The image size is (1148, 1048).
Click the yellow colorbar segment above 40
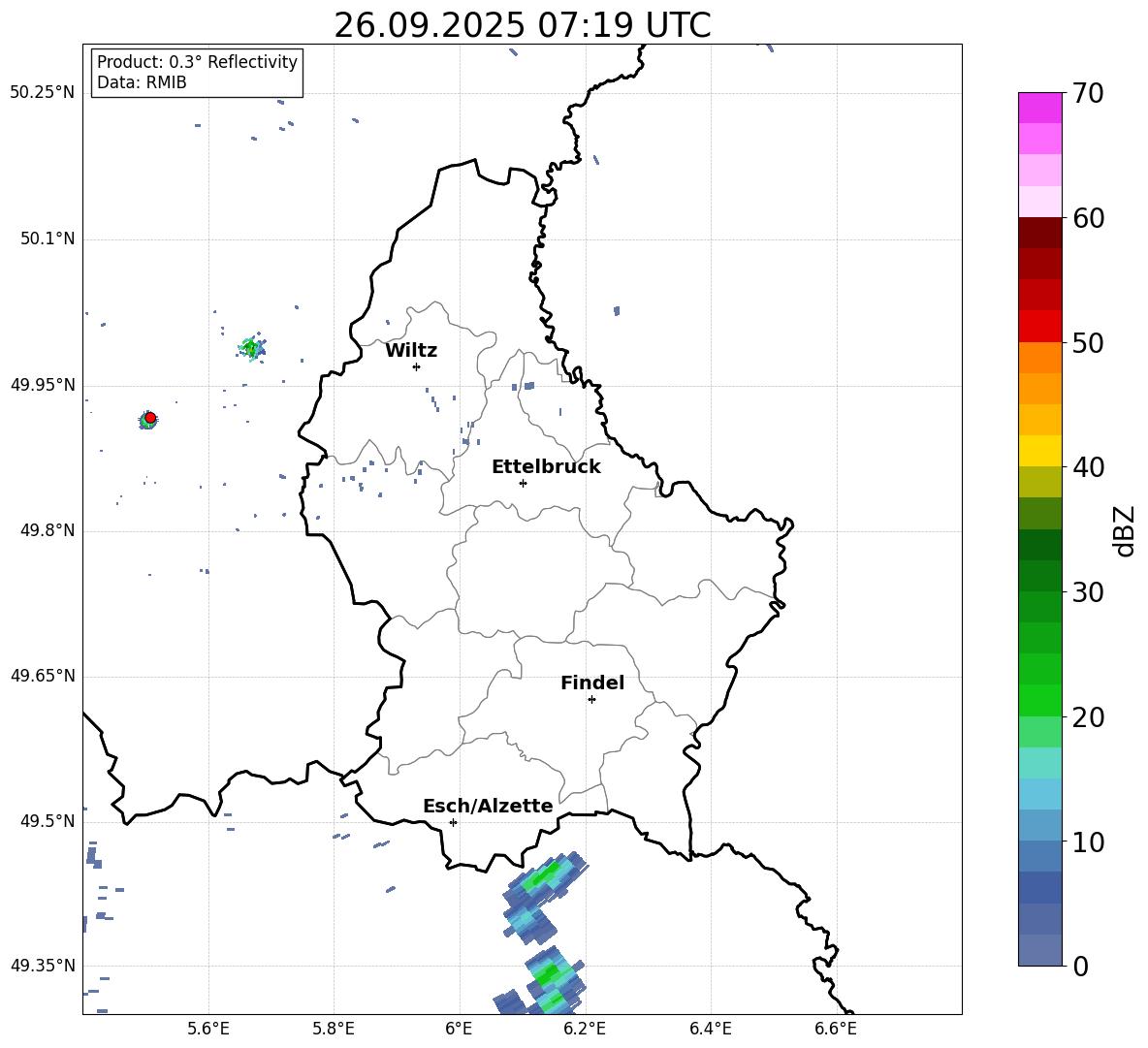(x=1040, y=451)
